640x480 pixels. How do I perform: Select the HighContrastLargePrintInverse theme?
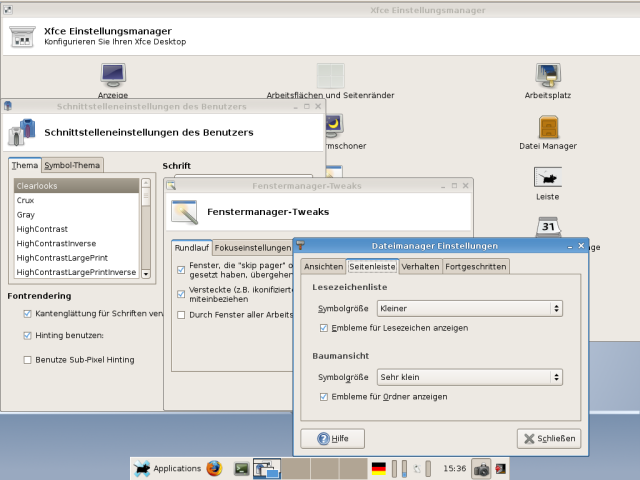pyautogui.click(x=77, y=272)
